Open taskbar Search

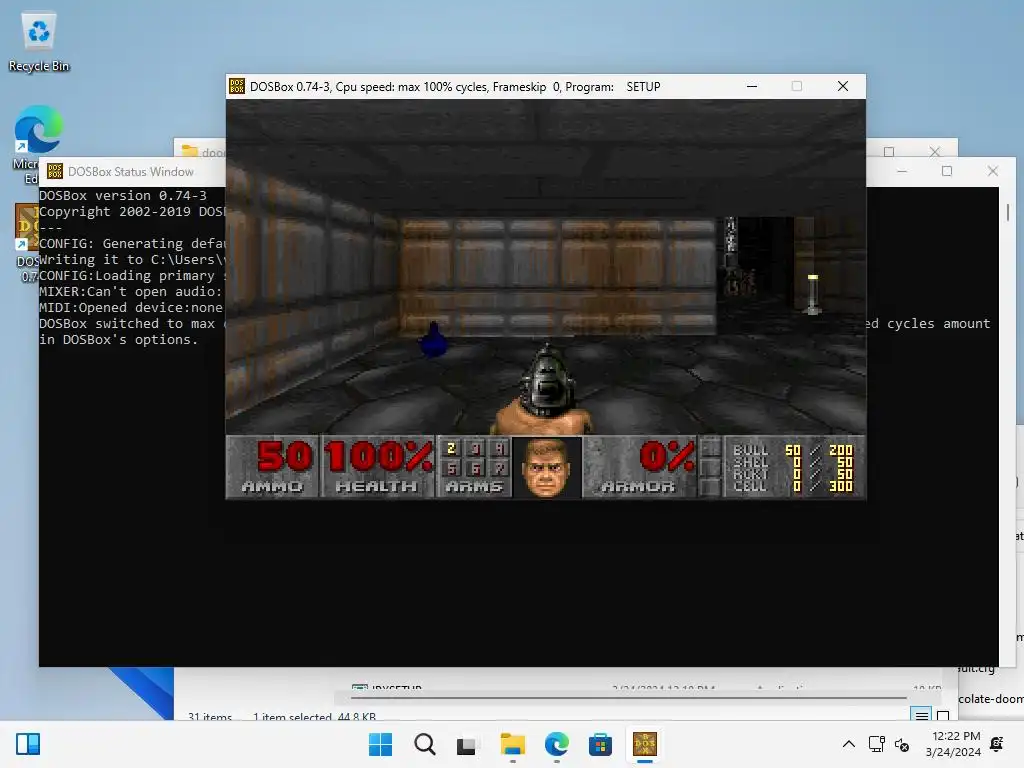point(424,744)
